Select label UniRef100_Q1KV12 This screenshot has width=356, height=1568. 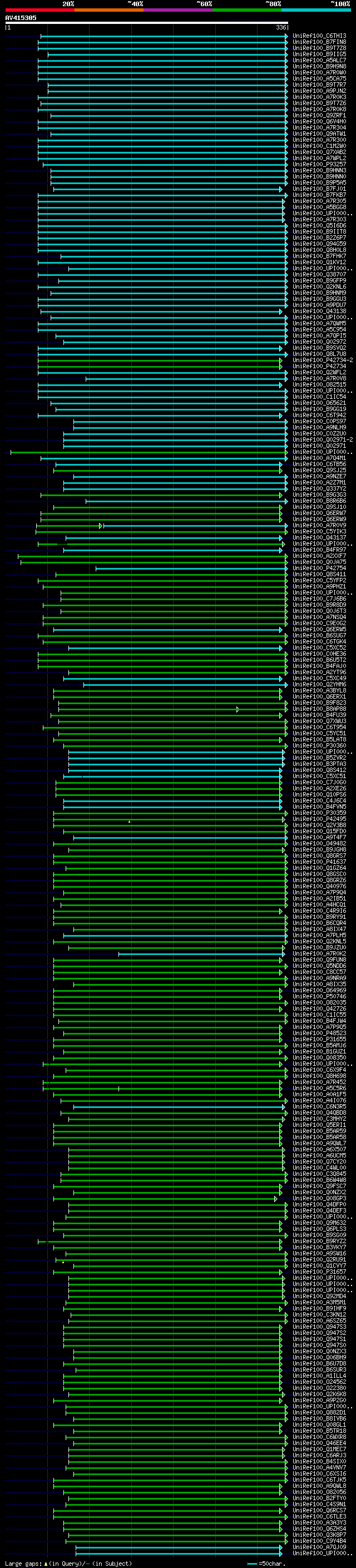(x=319, y=263)
